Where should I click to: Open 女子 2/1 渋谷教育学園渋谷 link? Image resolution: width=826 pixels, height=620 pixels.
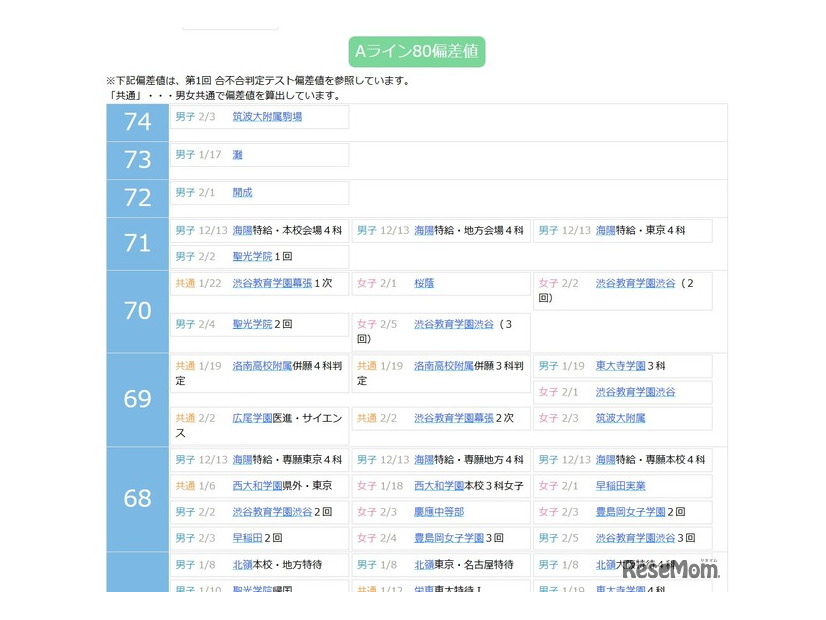[635, 392]
